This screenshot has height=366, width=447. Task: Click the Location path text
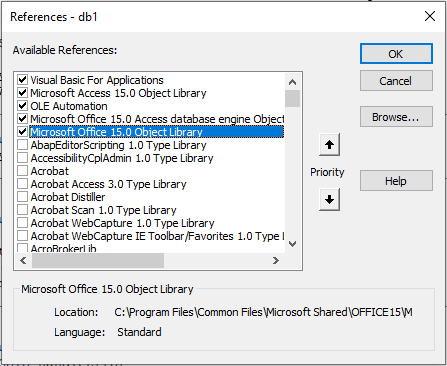click(263, 312)
